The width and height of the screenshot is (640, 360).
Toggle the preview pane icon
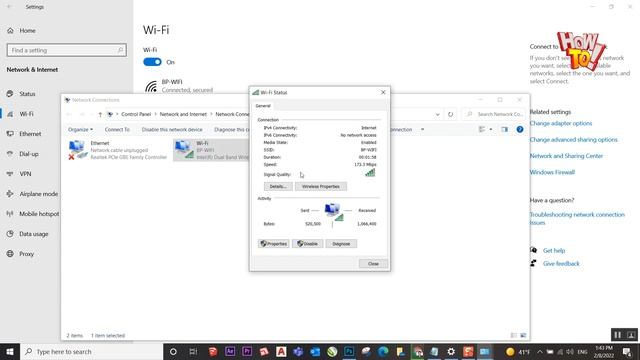coord(504,129)
